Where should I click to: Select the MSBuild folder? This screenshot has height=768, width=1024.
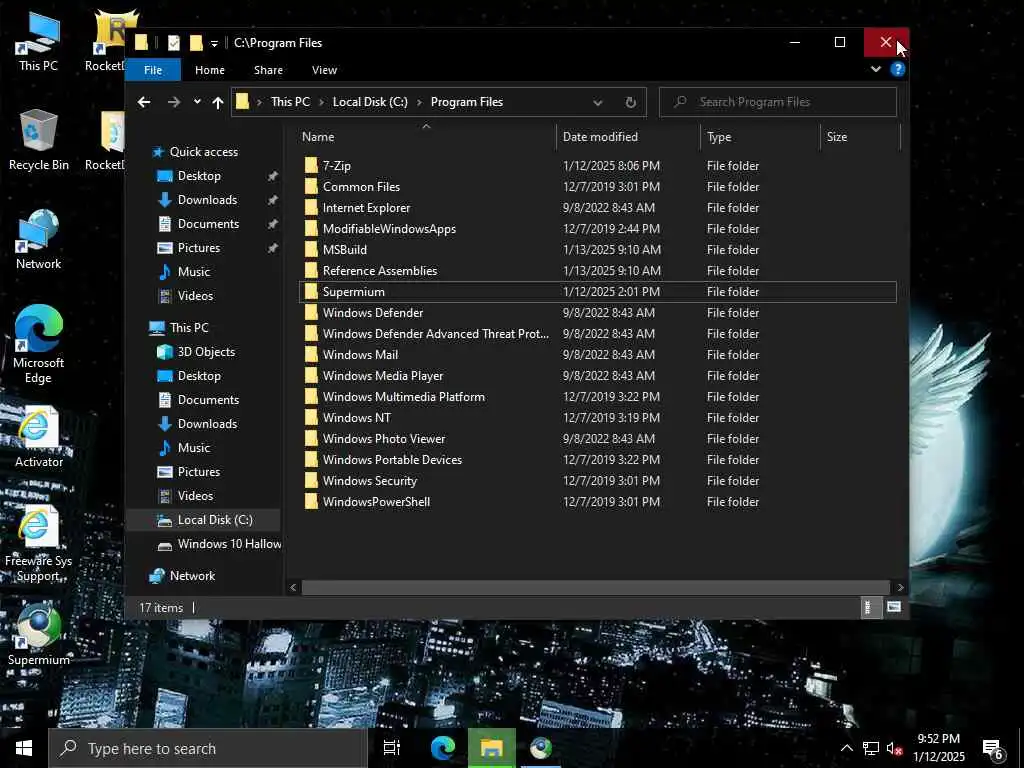point(598,249)
